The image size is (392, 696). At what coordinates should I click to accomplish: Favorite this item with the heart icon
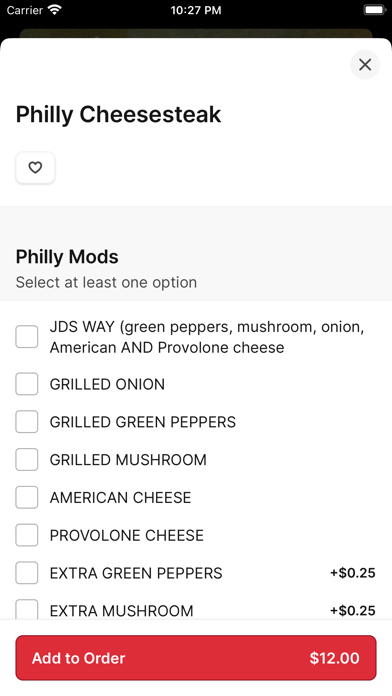point(35,168)
